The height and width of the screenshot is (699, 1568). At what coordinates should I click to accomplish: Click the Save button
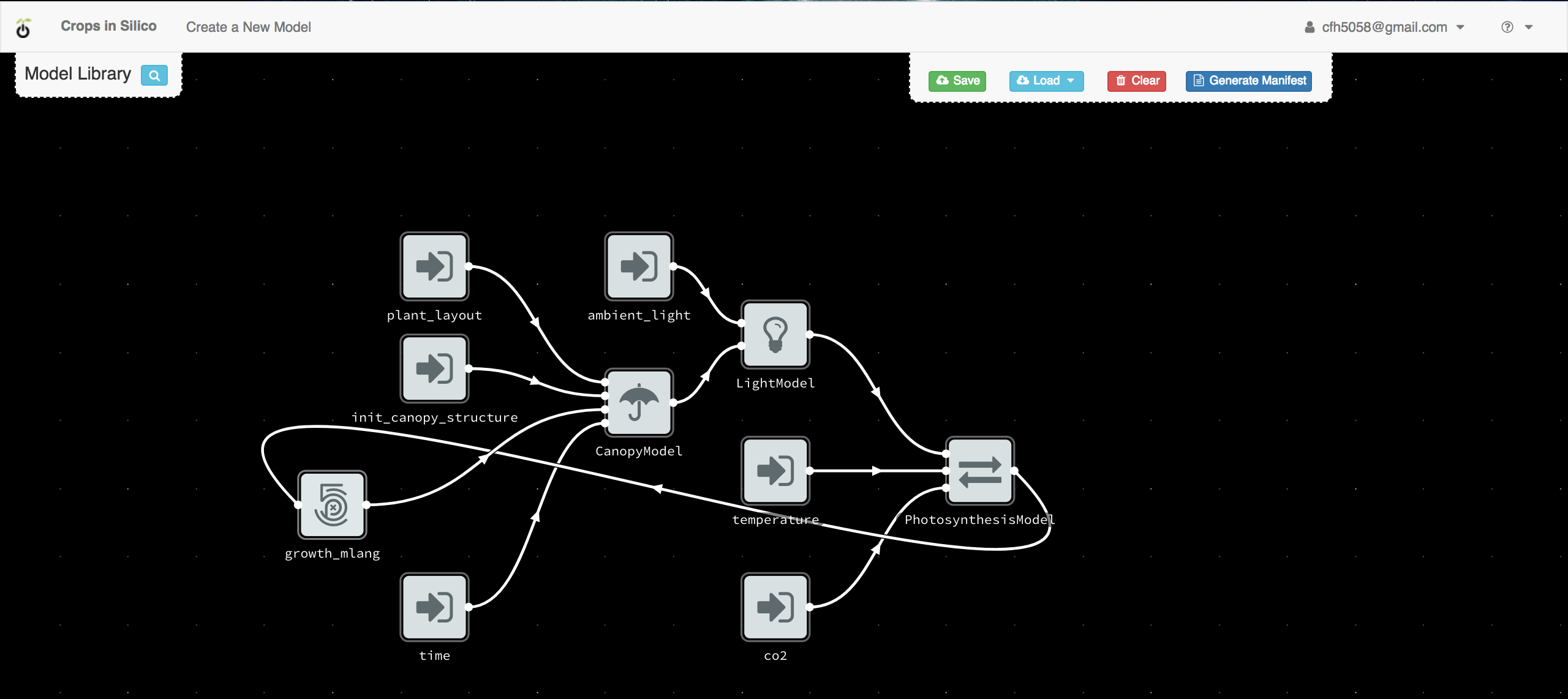tap(955, 80)
